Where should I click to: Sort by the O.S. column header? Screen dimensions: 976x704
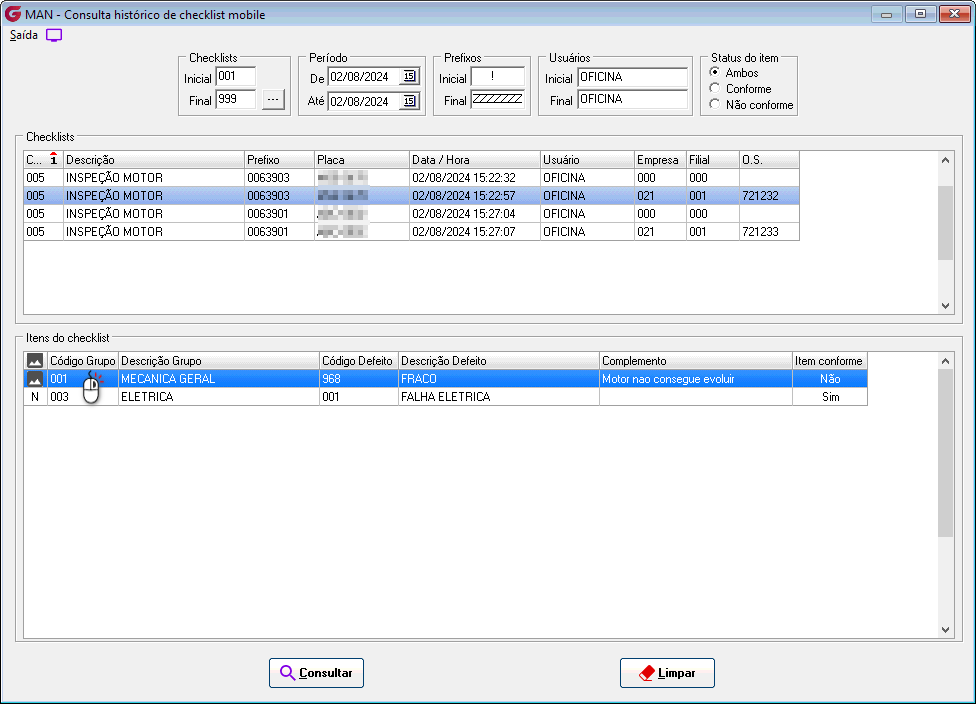point(769,160)
